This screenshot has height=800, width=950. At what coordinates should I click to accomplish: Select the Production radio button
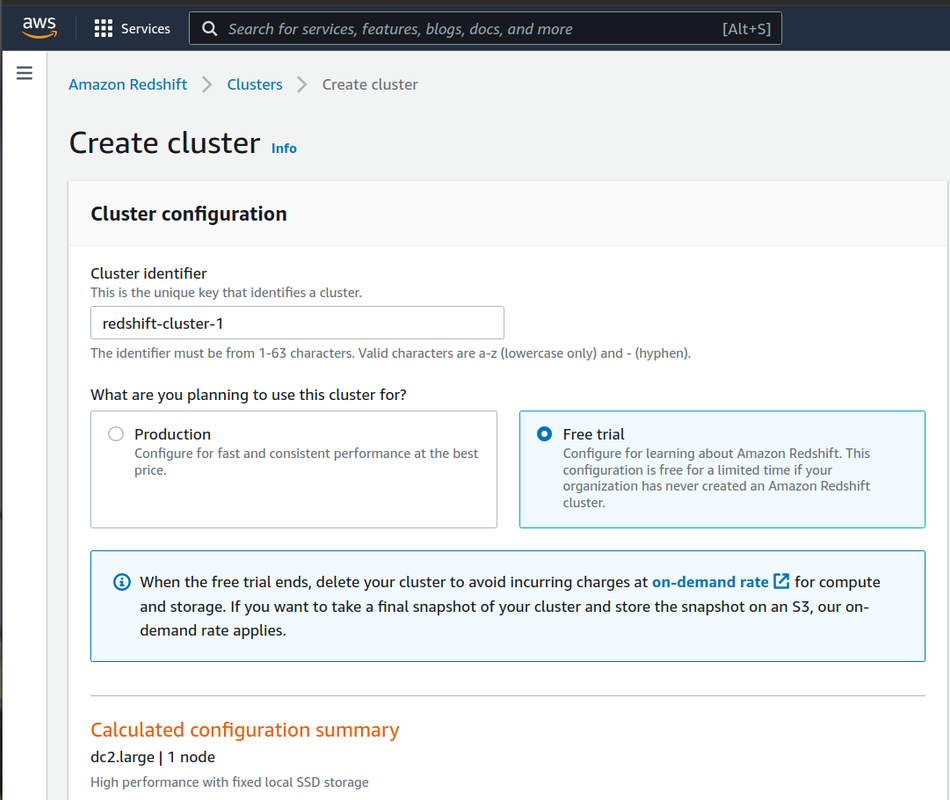point(116,434)
